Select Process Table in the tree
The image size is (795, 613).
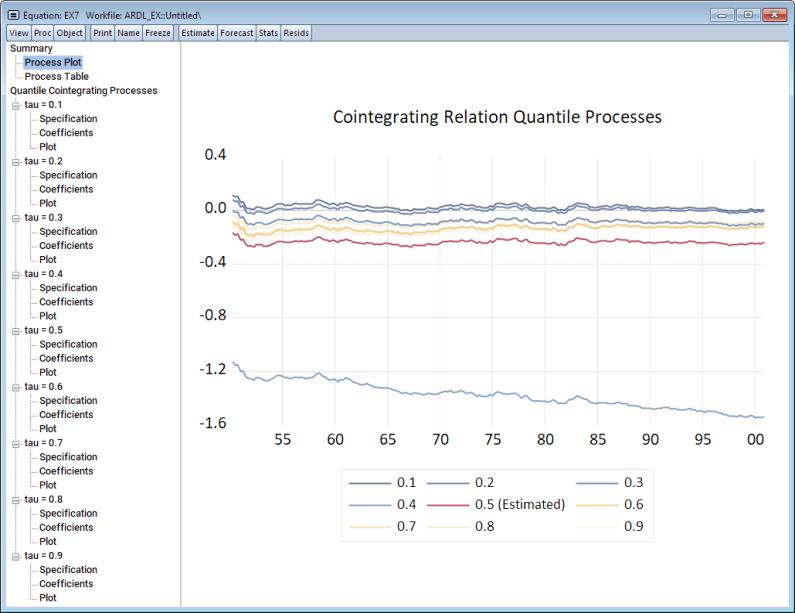coord(56,76)
